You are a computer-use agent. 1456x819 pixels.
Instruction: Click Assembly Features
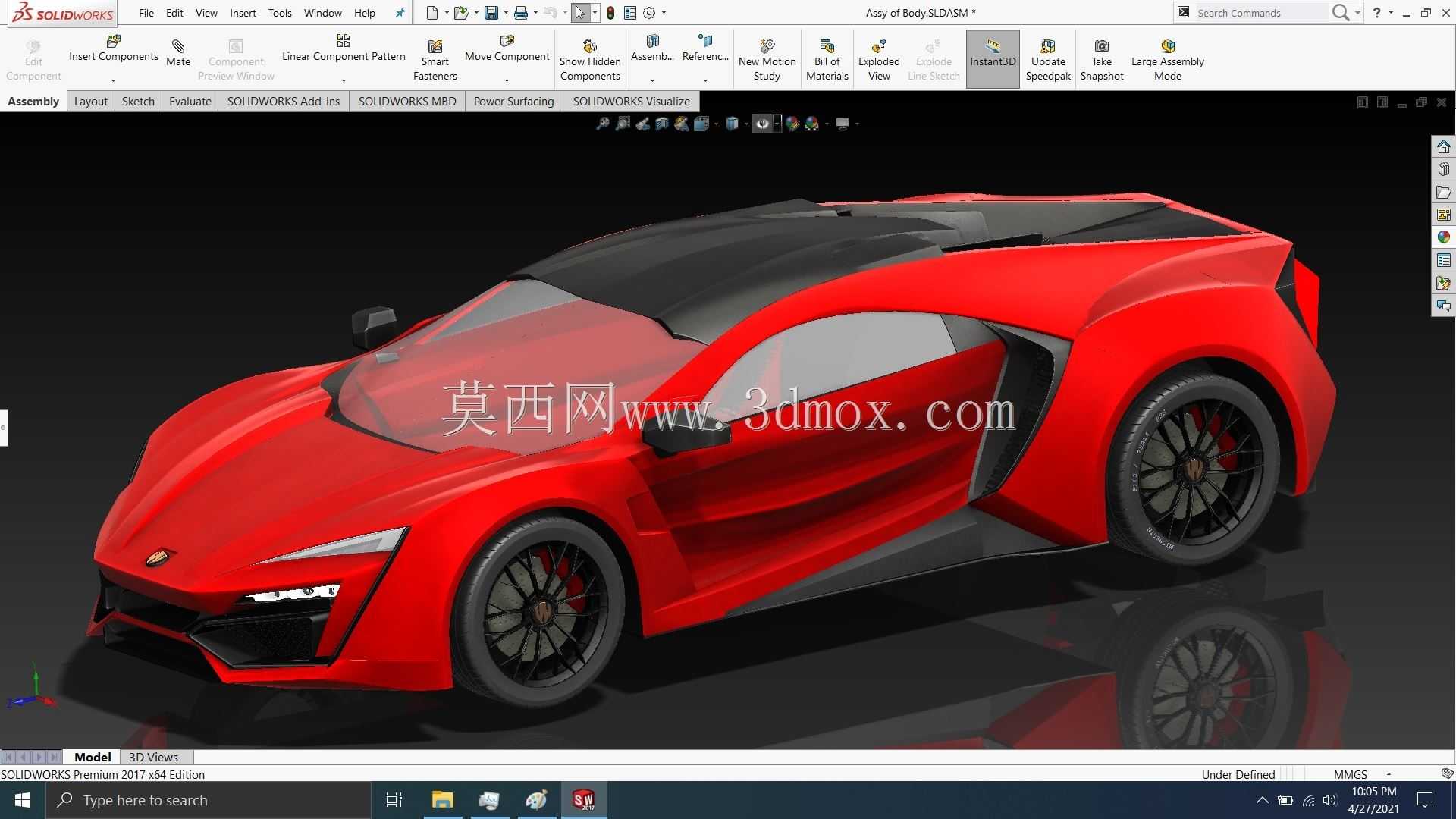click(x=652, y=49)
